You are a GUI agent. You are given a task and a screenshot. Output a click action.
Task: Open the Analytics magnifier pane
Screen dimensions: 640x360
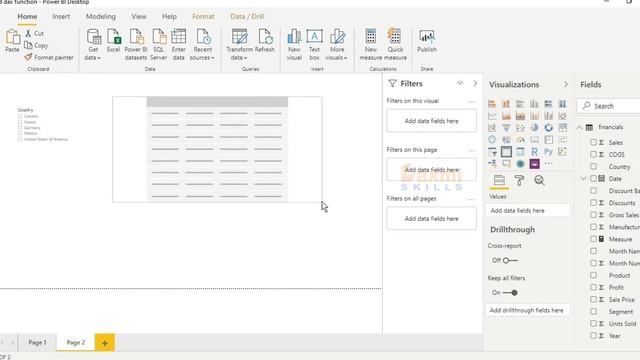[x=539, y=180]
